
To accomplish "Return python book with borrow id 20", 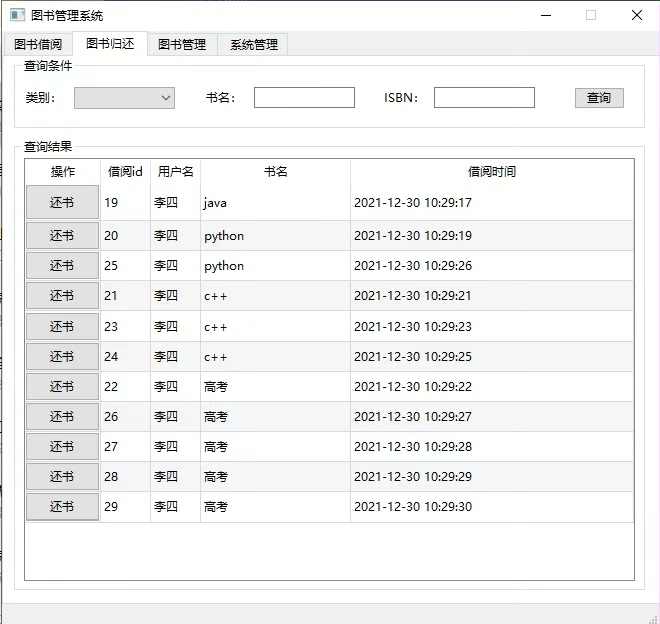I will click(62, 236).
